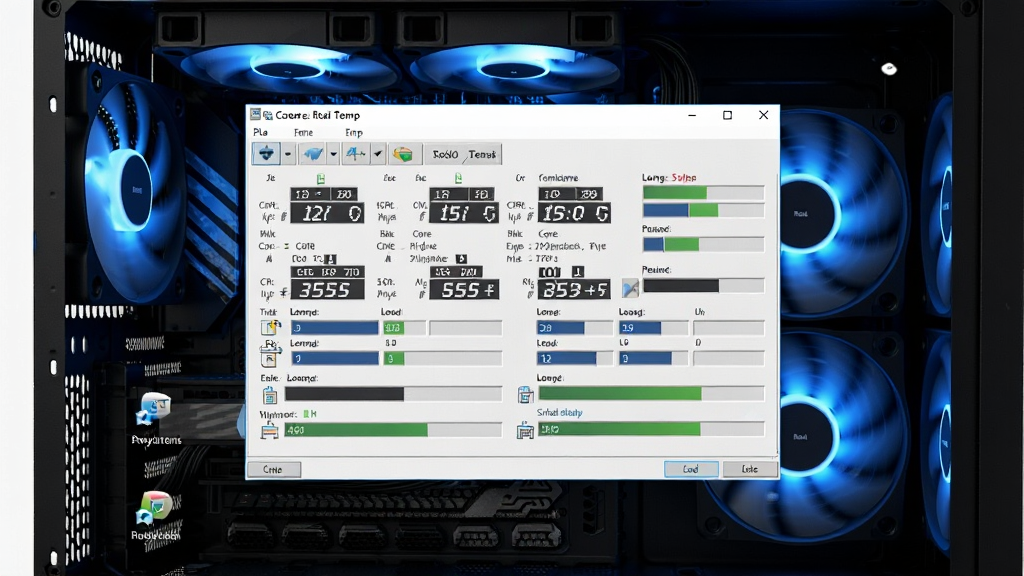The height and width of the screenshot is (576, 1024).
Task: Open the Roboclom desktop icon
Action: point(155,516)
